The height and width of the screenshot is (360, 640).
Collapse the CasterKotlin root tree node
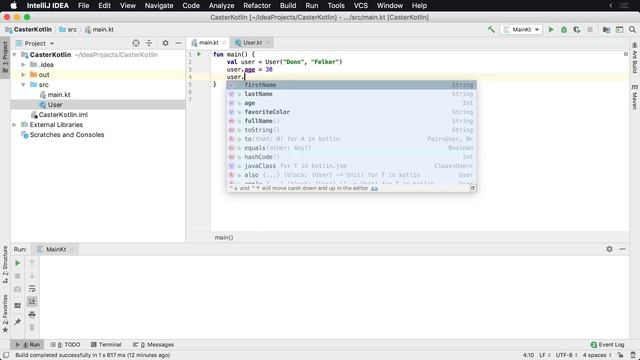point(15,55)
